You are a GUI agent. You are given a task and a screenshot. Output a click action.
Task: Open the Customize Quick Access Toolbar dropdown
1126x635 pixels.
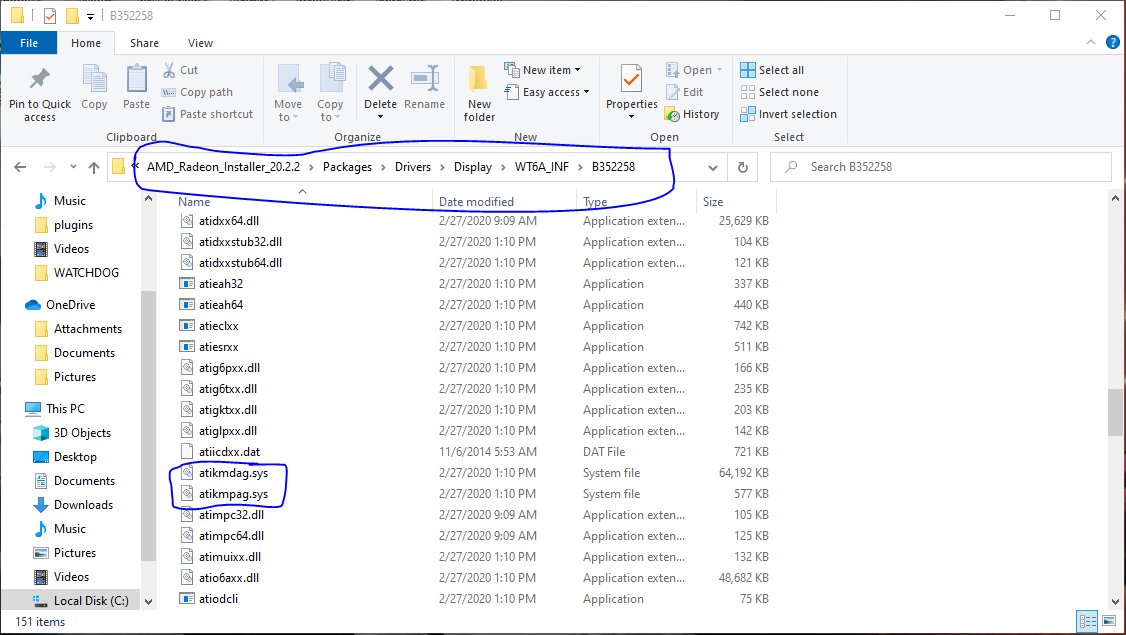pos(90,16)
